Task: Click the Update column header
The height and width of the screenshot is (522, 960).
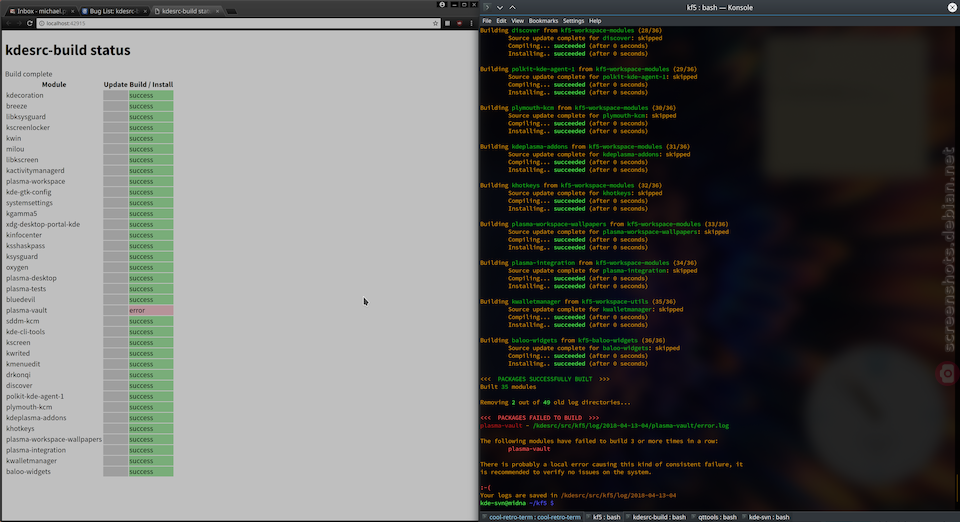Action: pyautogui.click(x=115, y=84)
